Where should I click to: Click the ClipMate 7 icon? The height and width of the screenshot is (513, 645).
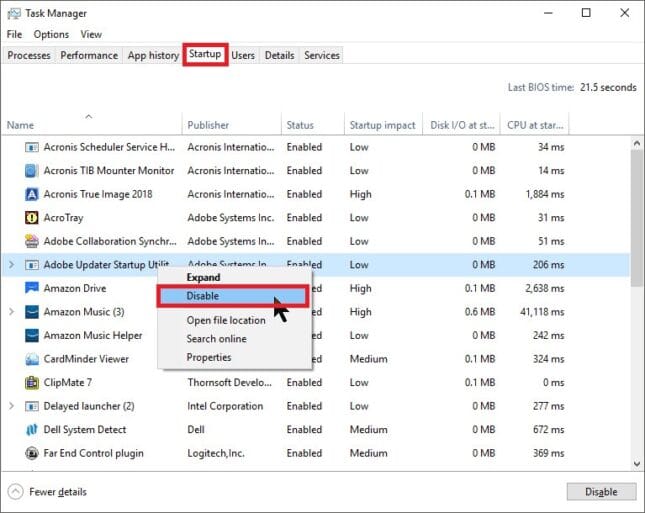(x=32, y=383)
